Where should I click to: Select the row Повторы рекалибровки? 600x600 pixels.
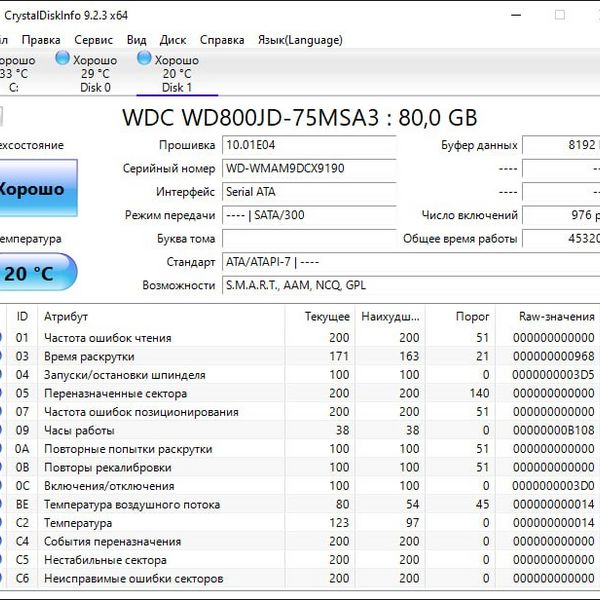click(300, 467)
